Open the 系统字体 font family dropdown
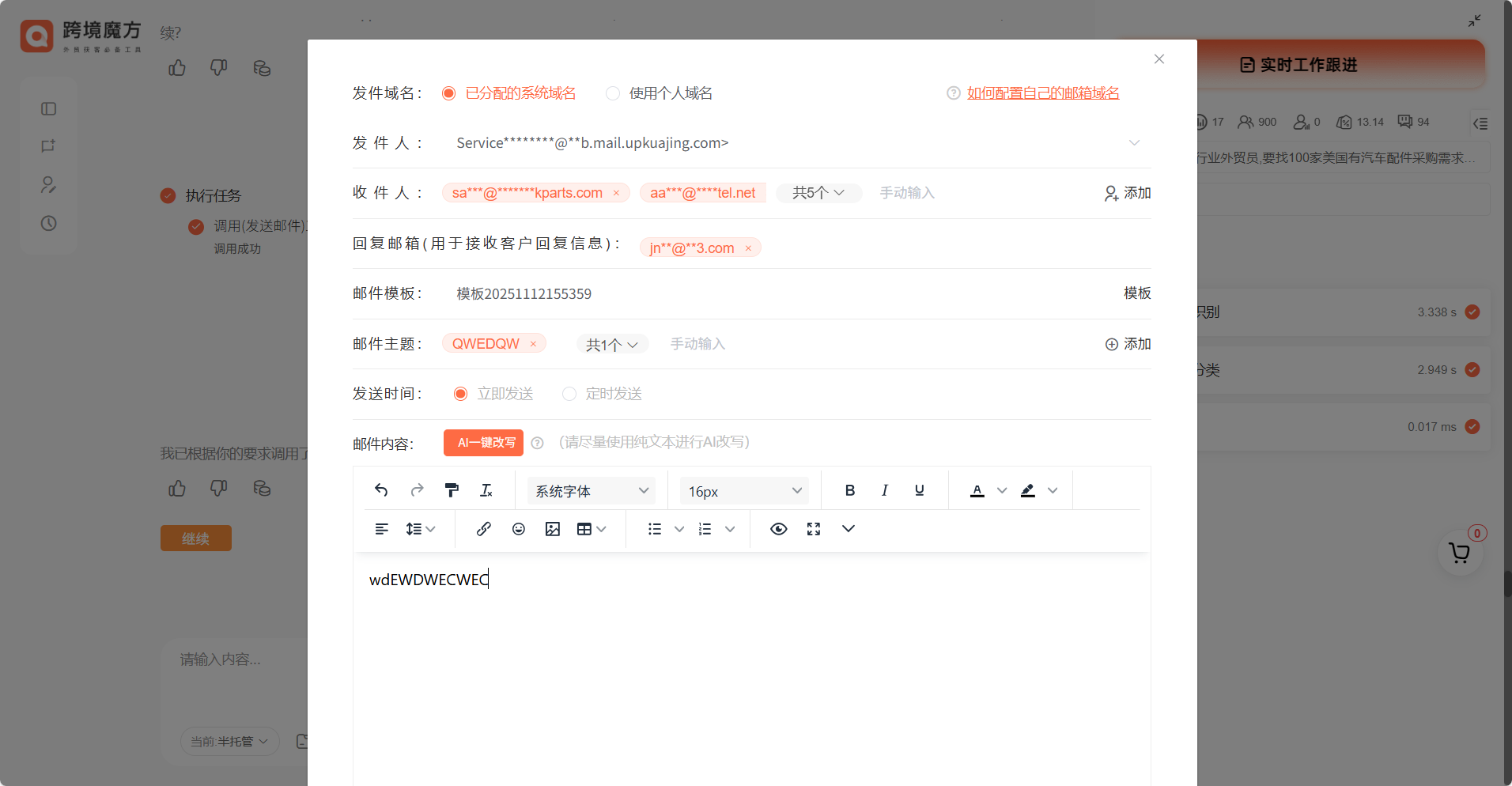The height and width of the screenshot is (786, 1512). pos(592,491)
